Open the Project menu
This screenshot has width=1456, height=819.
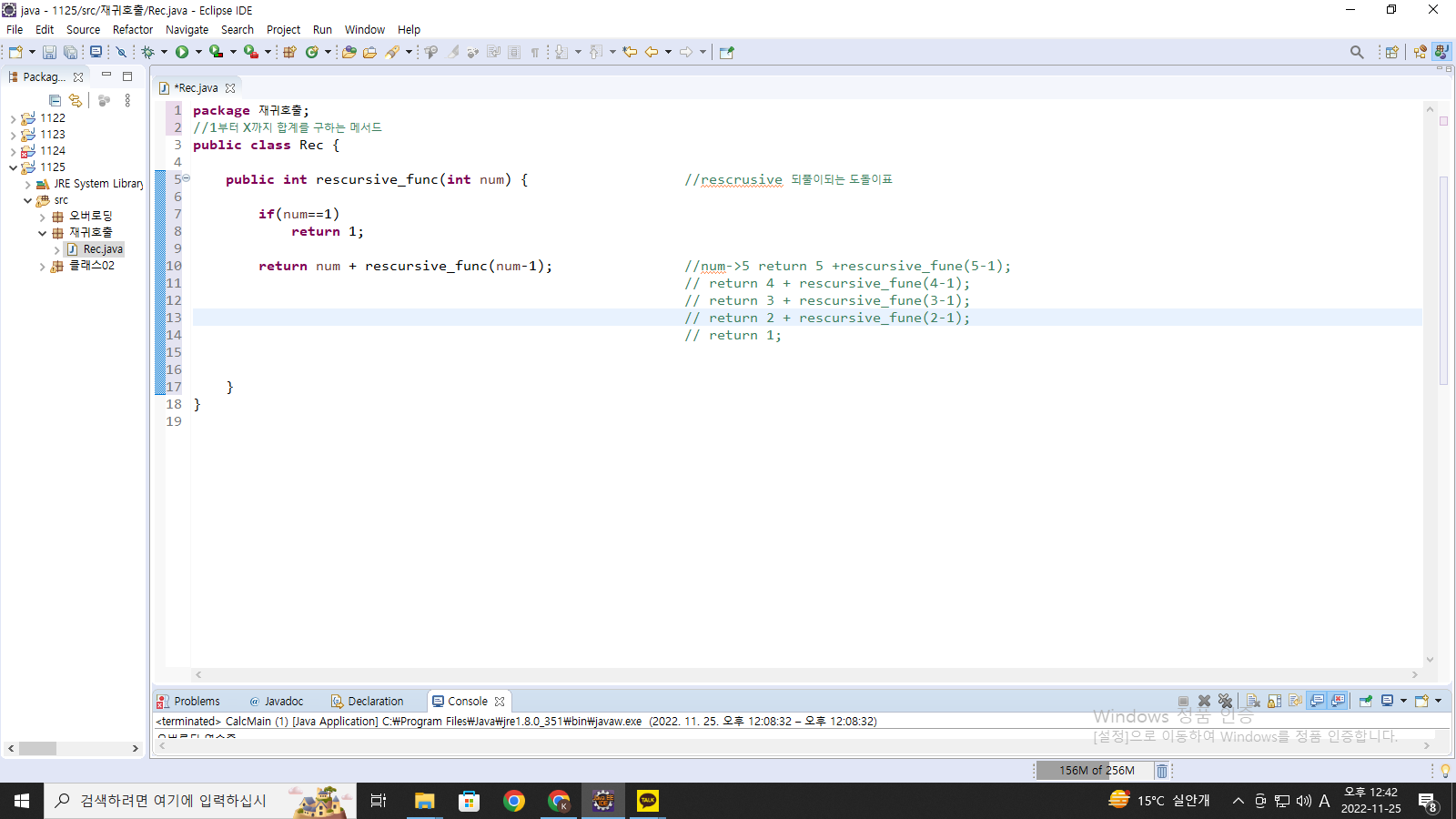pos(283,30)
